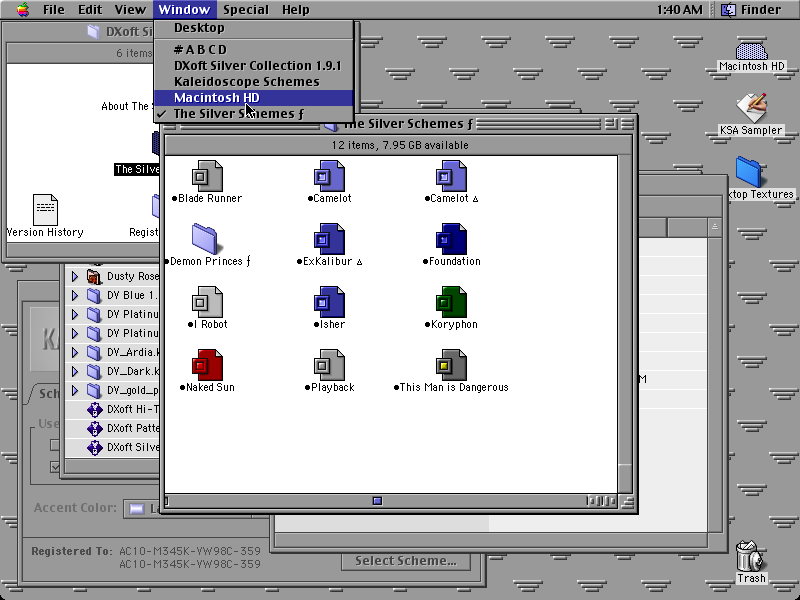Viewport: 800px width, 600px height.
Task: Click the menu bar clock showing 1:40 AM
Action: (x=679, y=10)
